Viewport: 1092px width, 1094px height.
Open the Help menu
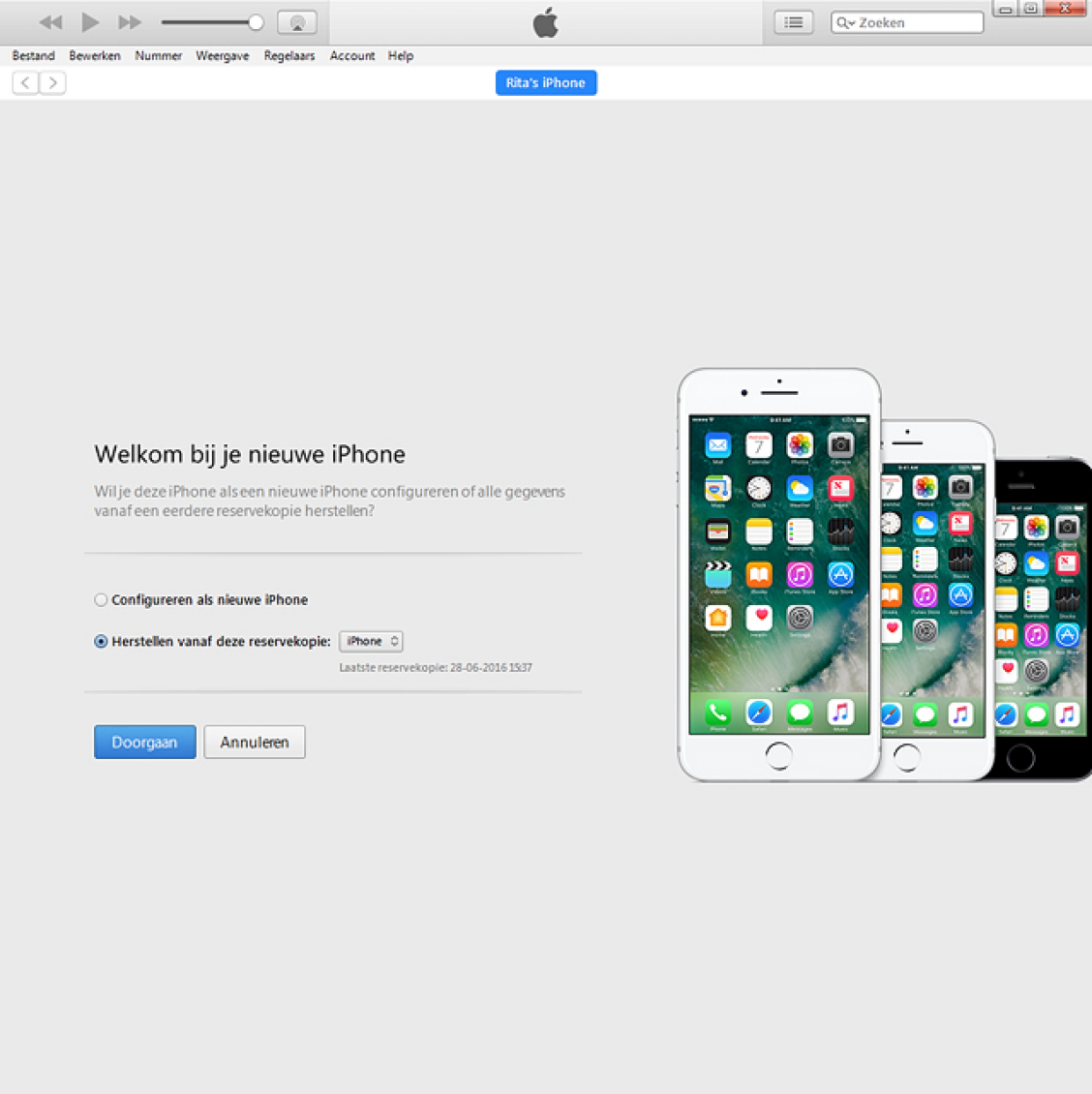pos(401,56)
